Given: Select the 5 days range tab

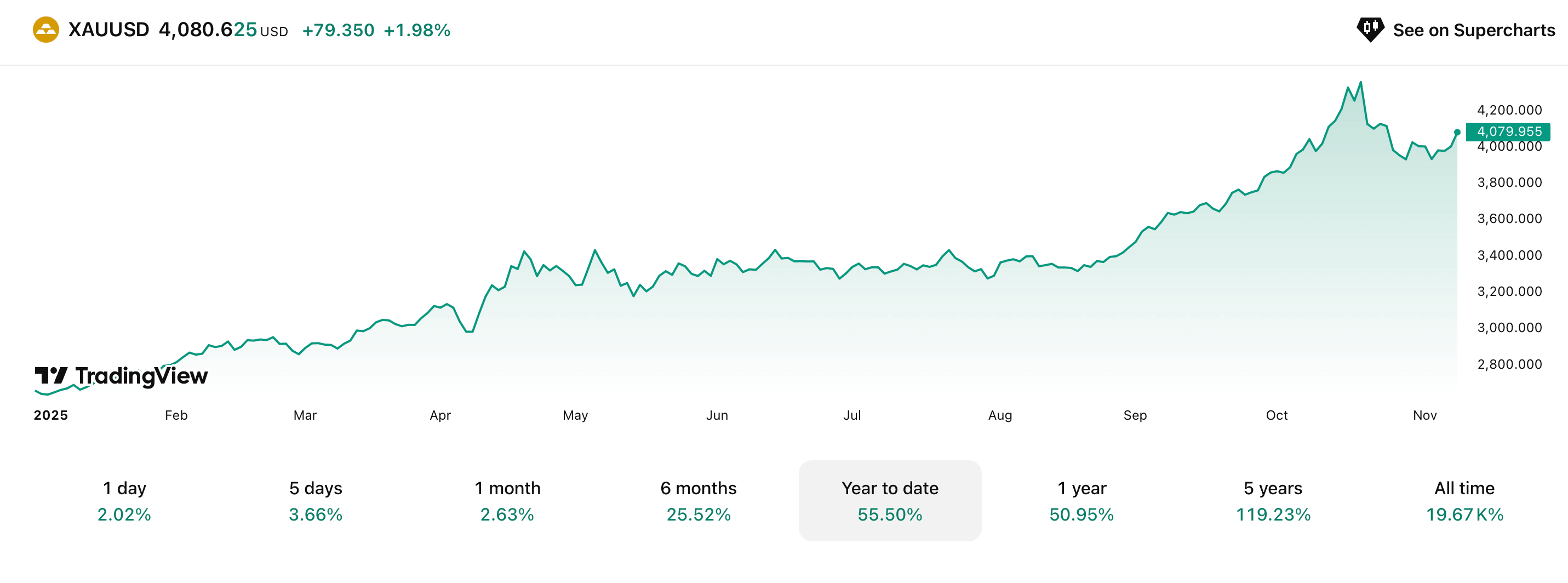Looking at the screenshot, I should click(316, 500).
